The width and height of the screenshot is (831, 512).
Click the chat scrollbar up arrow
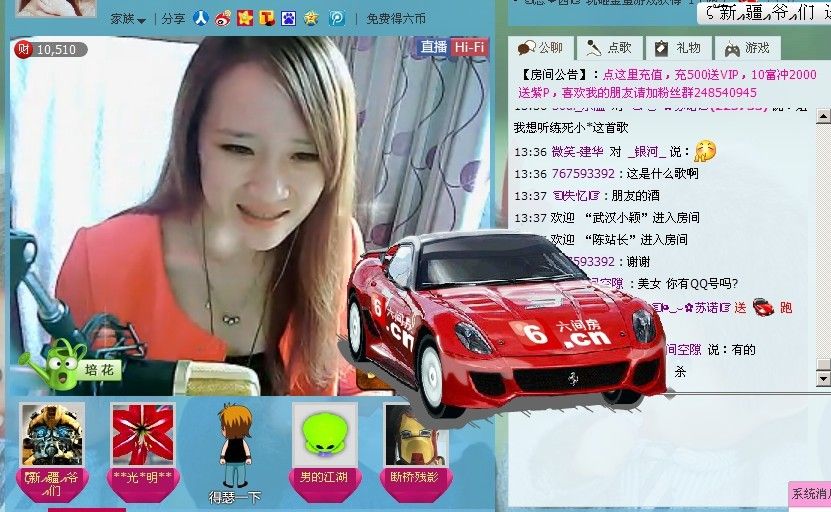pos(823,115)
